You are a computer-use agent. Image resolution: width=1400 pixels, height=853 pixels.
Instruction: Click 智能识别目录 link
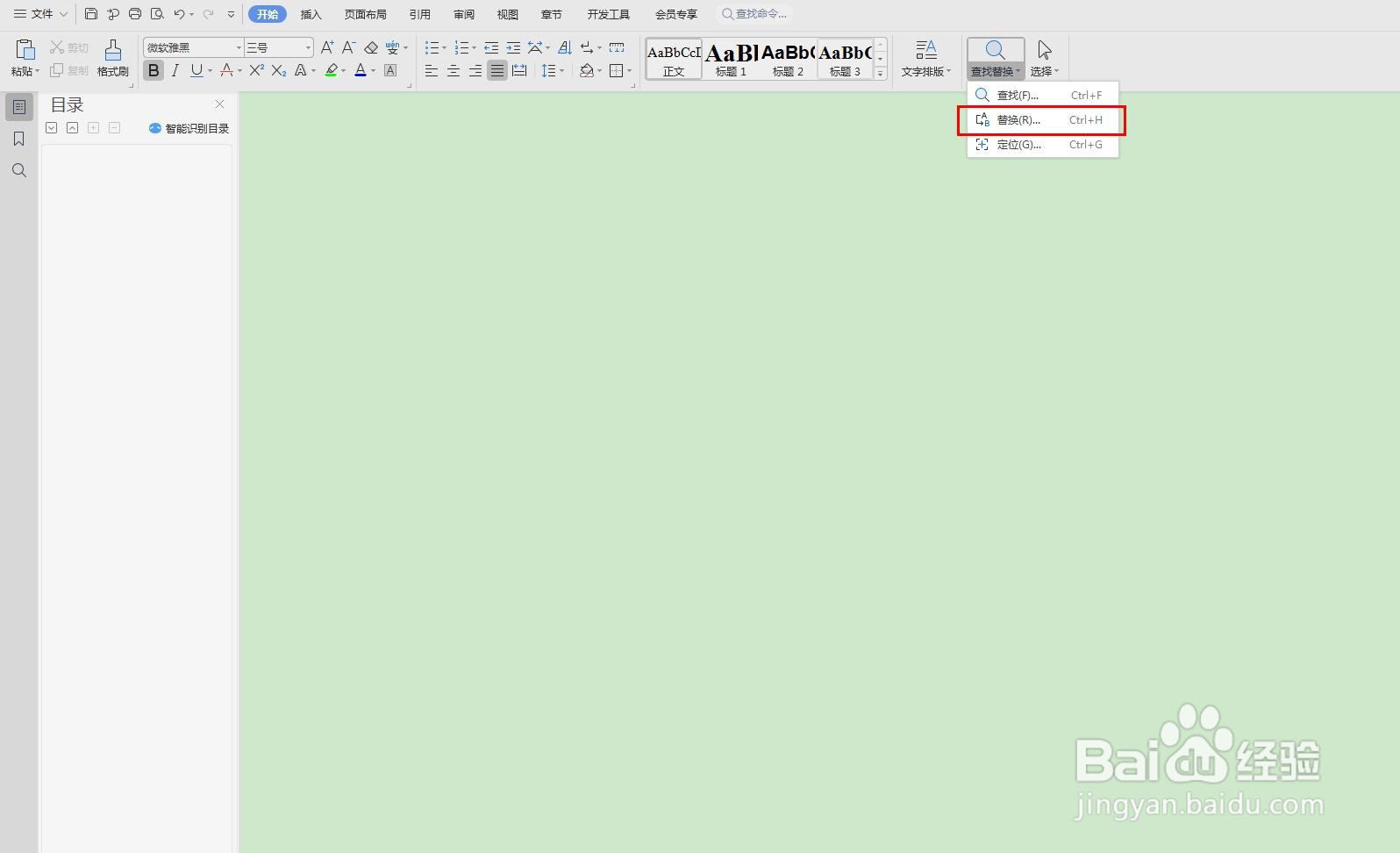pos(189,128)
